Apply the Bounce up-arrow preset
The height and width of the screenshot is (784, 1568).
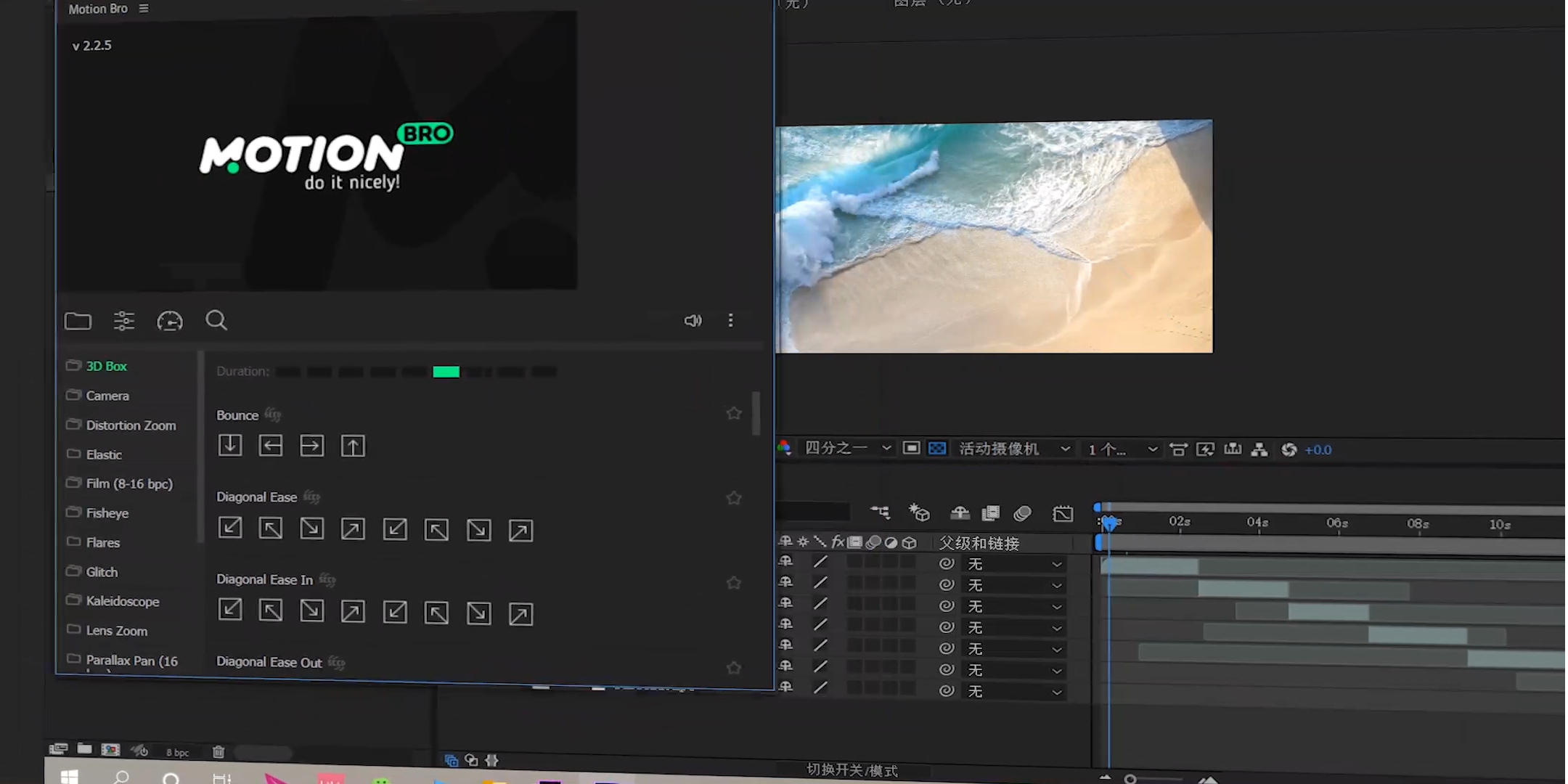coord(353,446)
